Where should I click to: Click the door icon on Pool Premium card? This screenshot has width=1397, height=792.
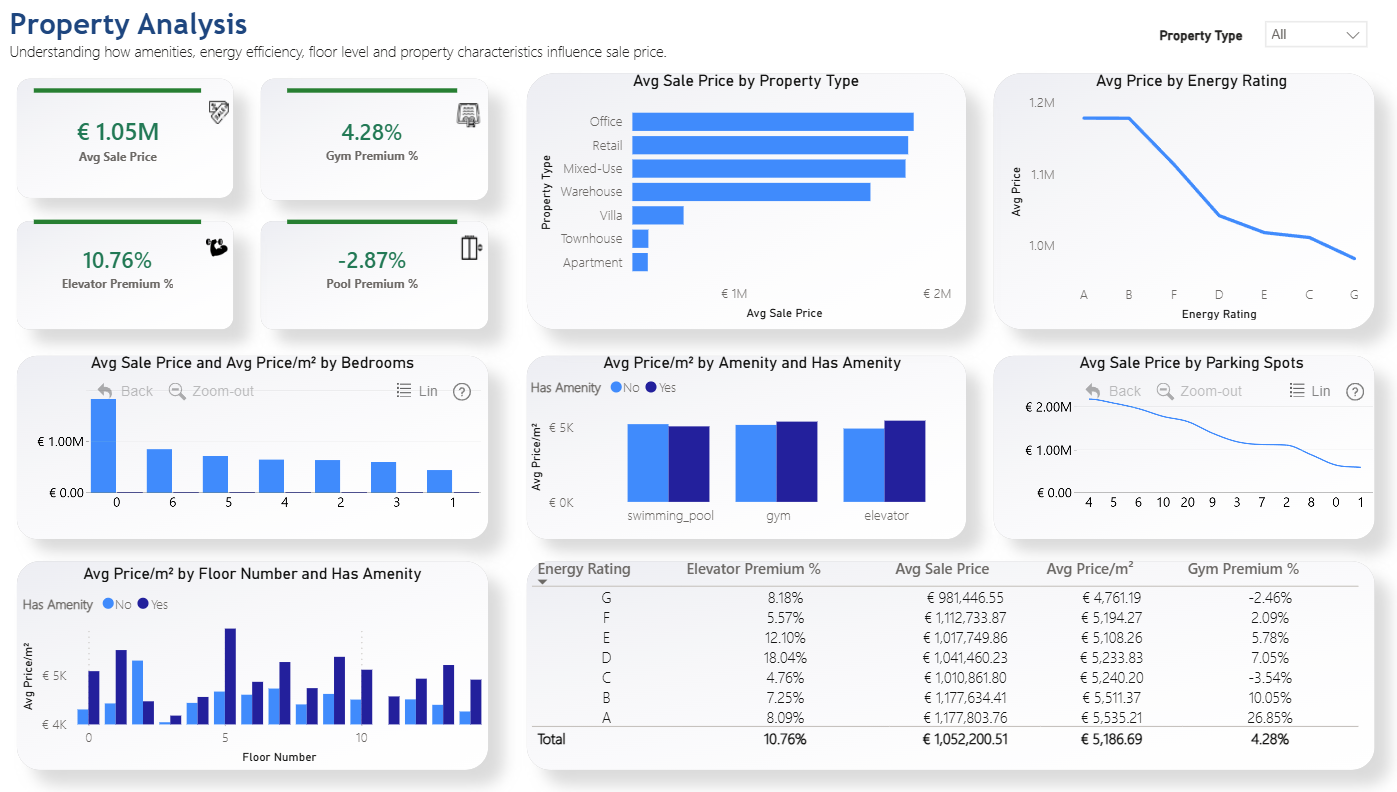point(471,248)
